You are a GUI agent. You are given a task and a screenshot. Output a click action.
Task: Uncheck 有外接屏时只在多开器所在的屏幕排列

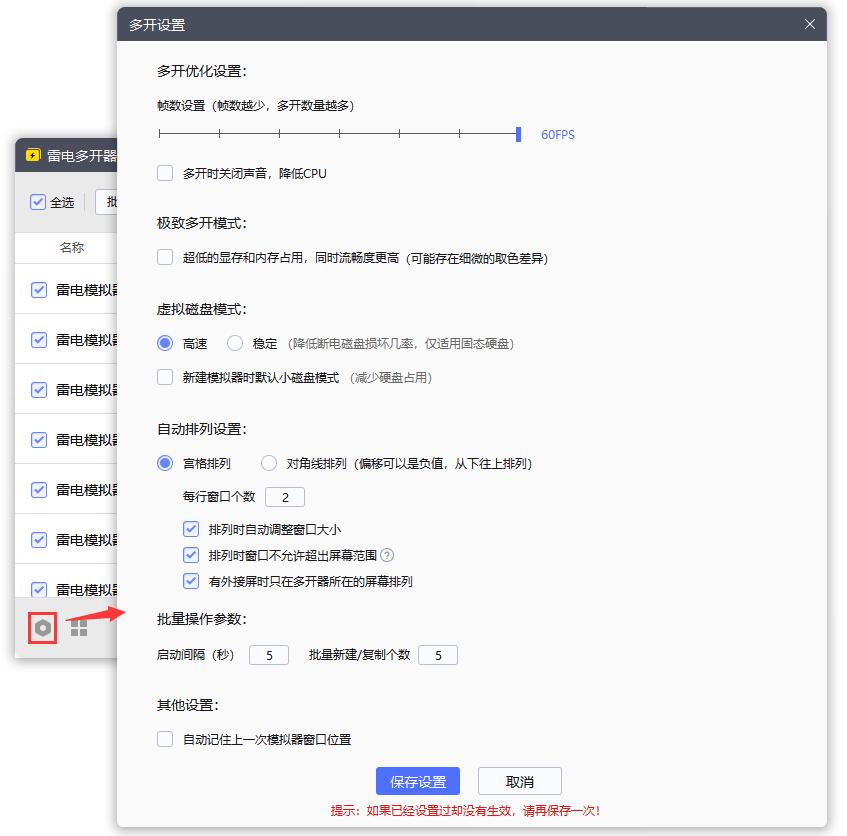pos(191,581)
